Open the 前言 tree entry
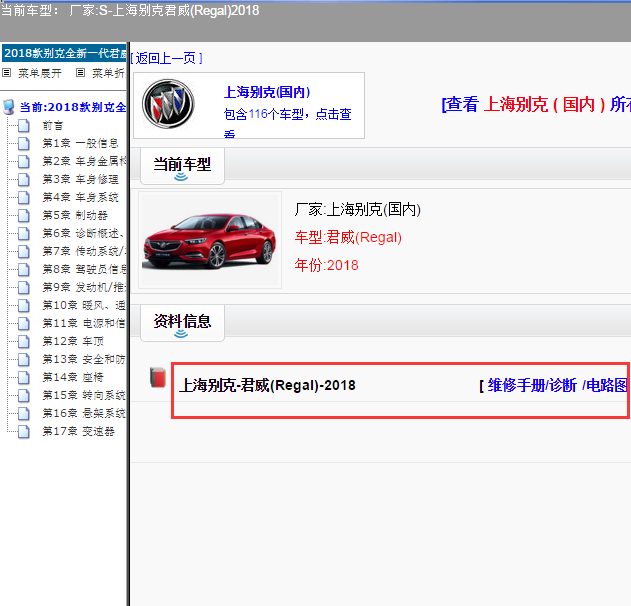The image size is (631, 606). tap(53, 126)
